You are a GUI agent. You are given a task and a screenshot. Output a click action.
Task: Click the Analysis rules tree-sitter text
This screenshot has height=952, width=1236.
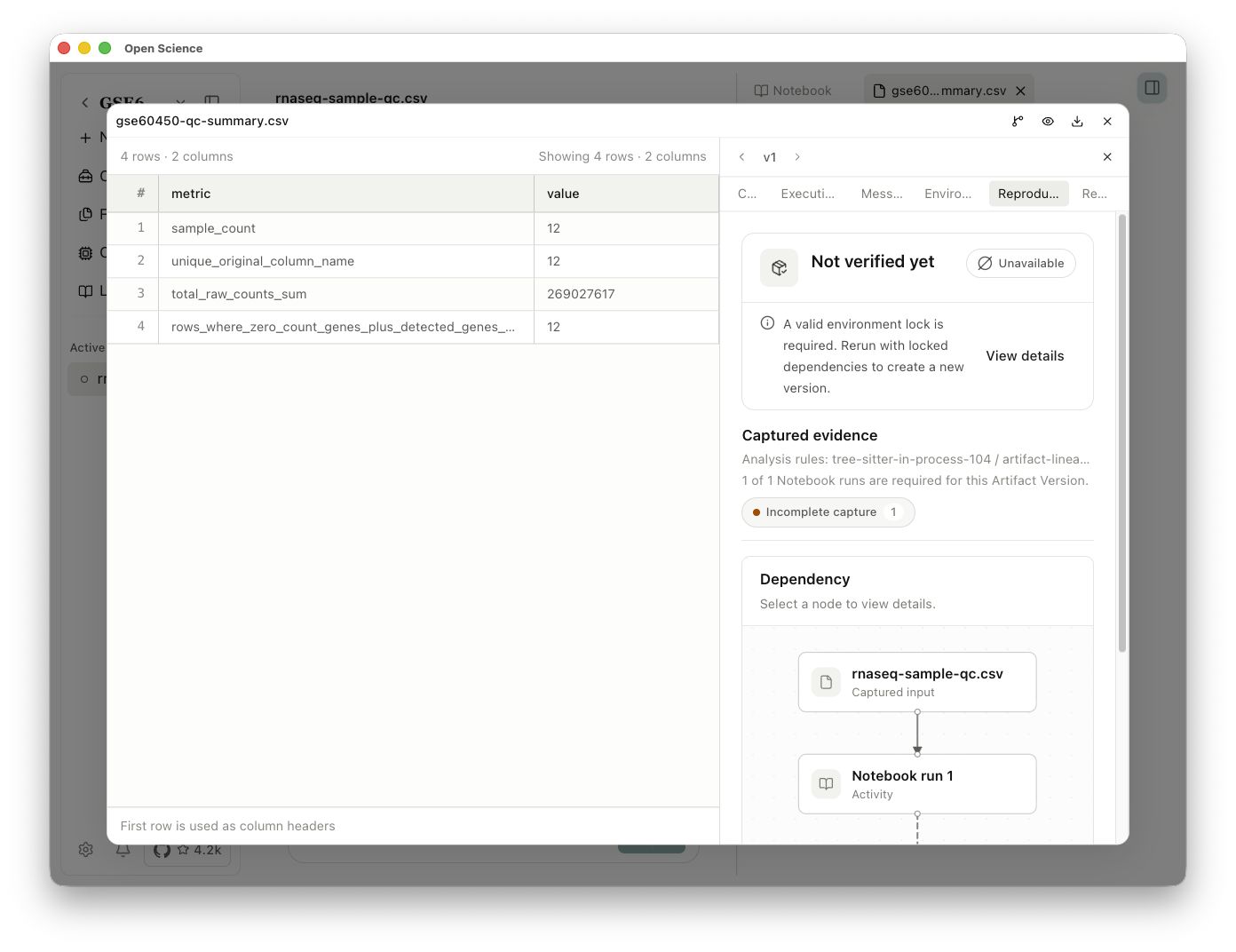(915, 459)
